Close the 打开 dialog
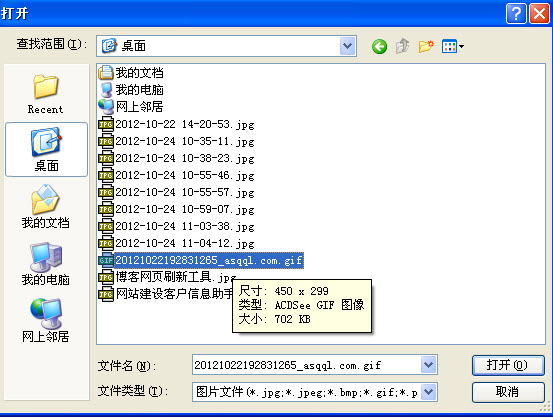The height and width of the screenshot is (417, 553). pyautogui.click(x=539, y=14)
